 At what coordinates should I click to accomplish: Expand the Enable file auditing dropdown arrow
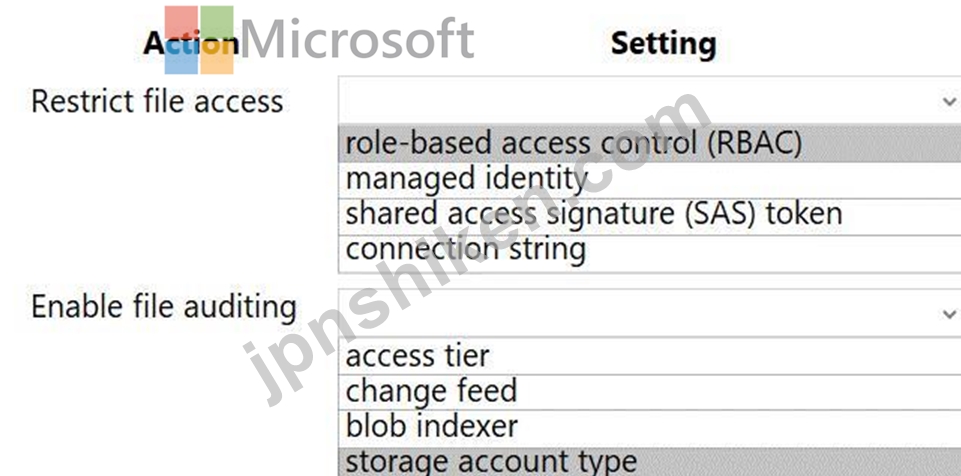(949, 314)
